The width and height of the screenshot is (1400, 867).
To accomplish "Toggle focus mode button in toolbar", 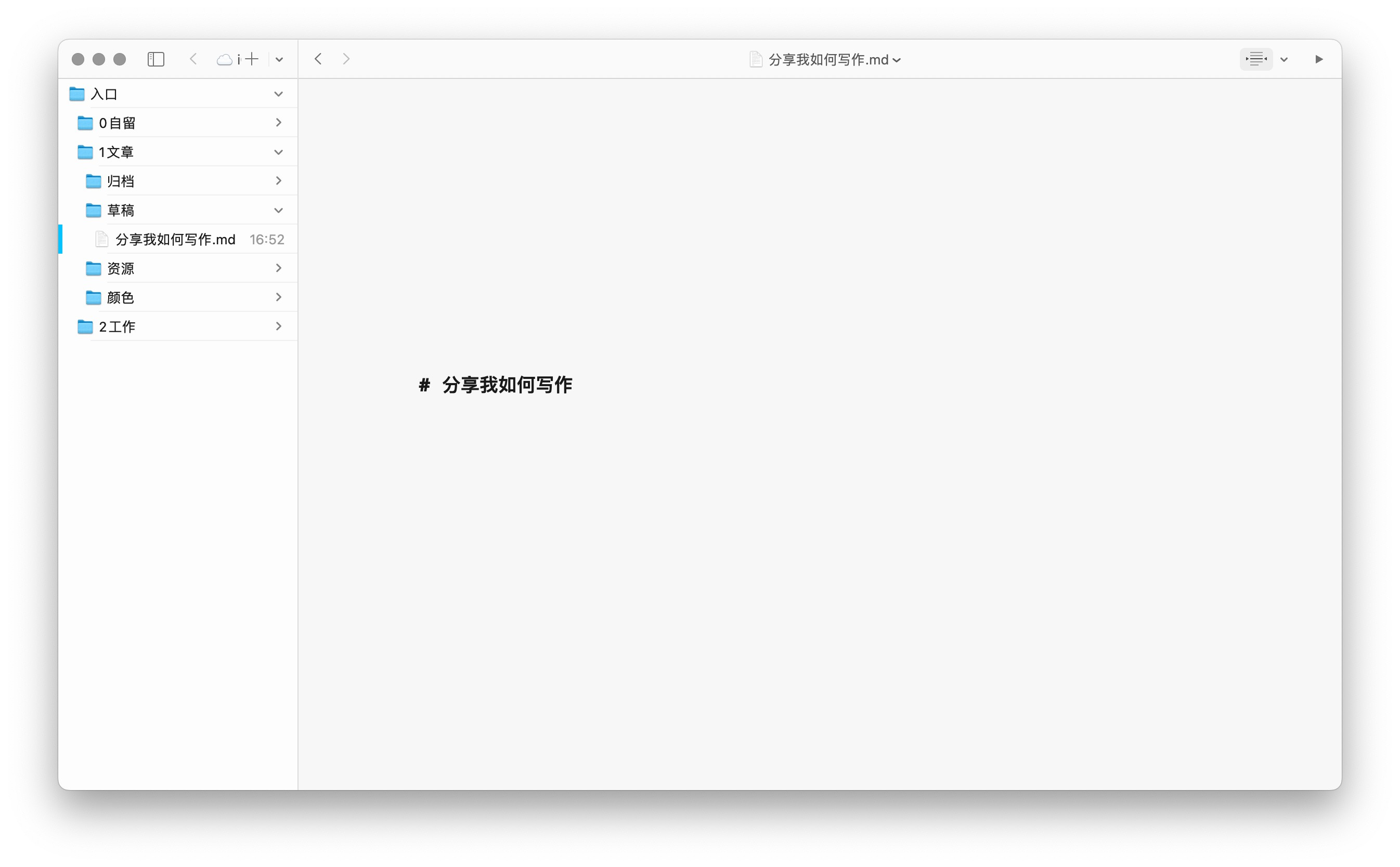I will click(x=1256, y=59).
